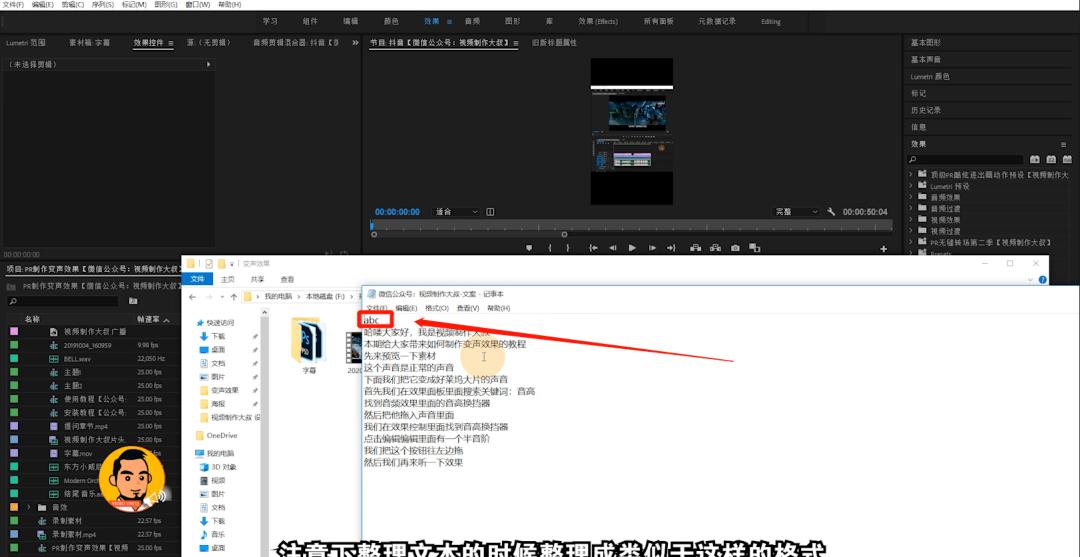Show more panel tabs with double chevron
Image resolution: width=1080 pixels, height=557 pixels.
(355, 43)
